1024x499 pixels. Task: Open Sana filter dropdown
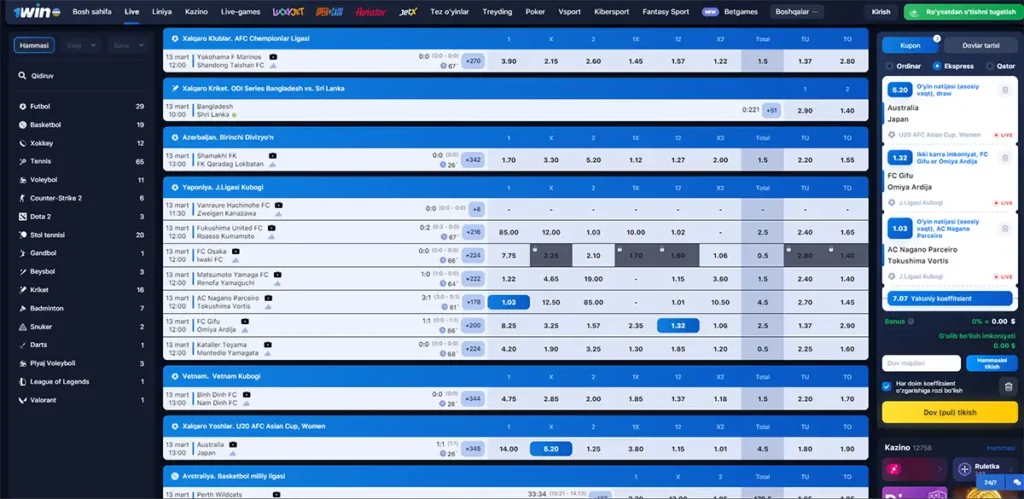pyautogui.click(x=127, y=45)
